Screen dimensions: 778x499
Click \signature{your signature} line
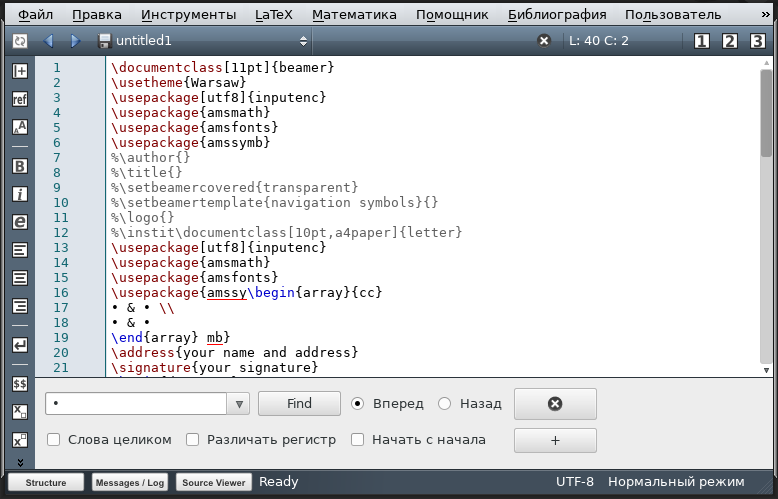(215, 368)
